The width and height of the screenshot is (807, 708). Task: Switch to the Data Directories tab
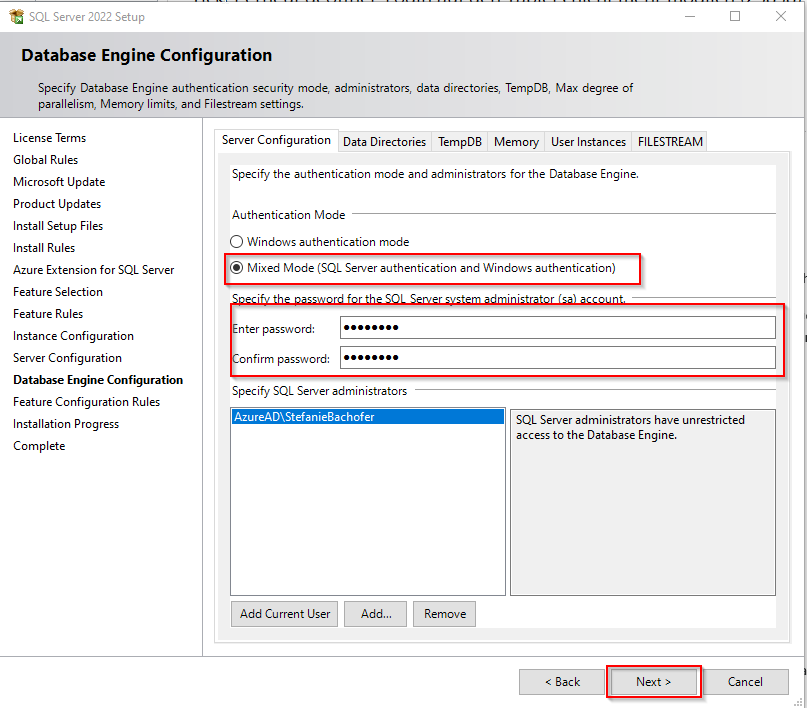(x=384, y=142)
